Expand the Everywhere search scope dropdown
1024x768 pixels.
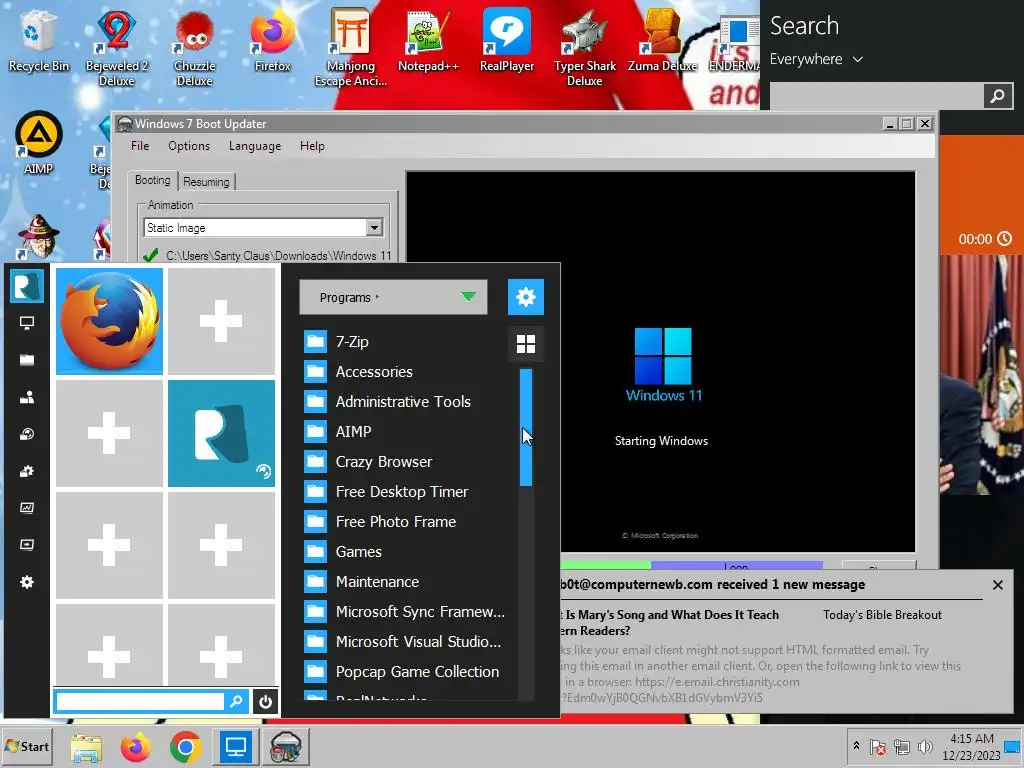click(816, 59)
